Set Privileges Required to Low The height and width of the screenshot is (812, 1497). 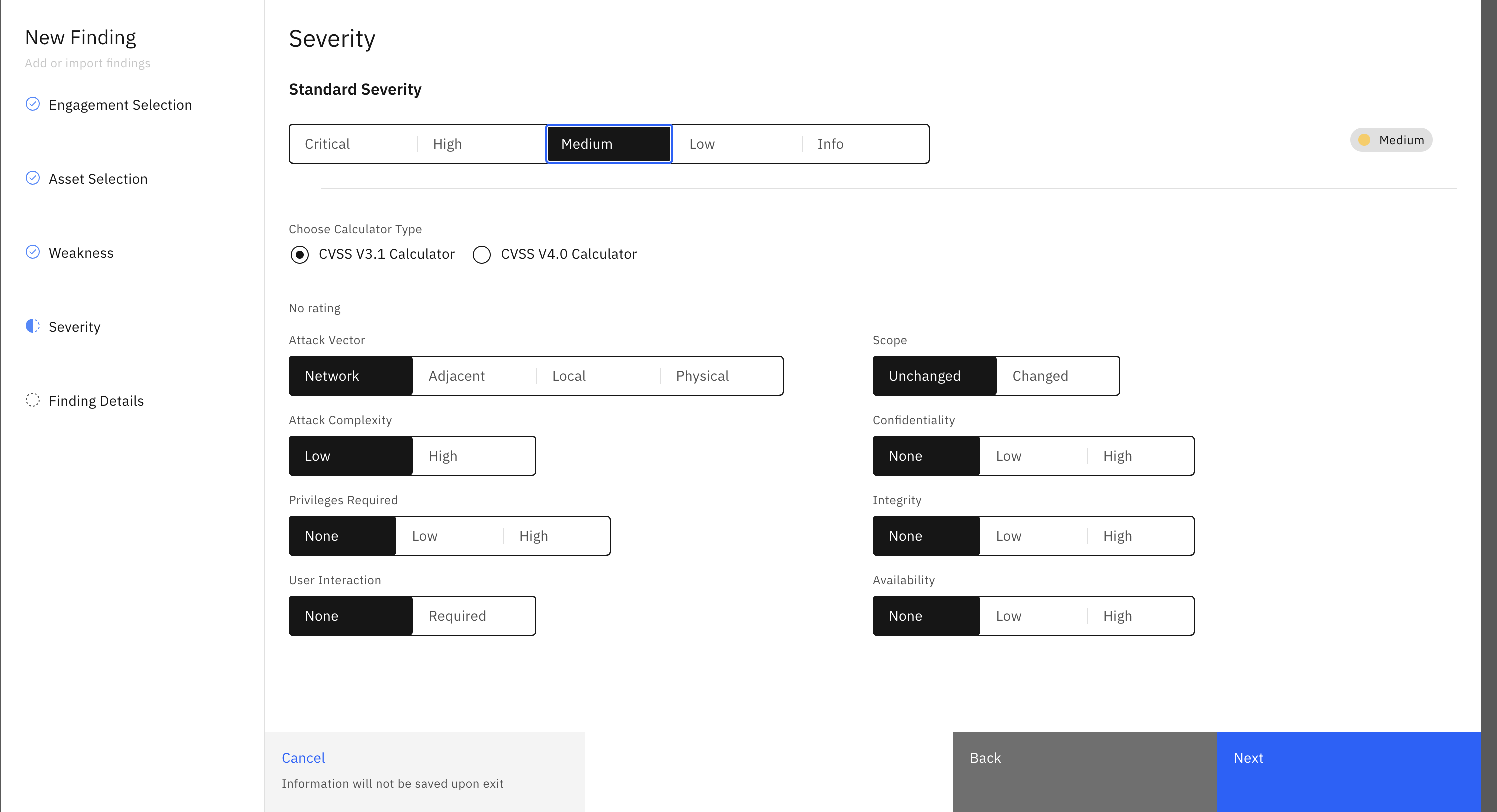449,536
